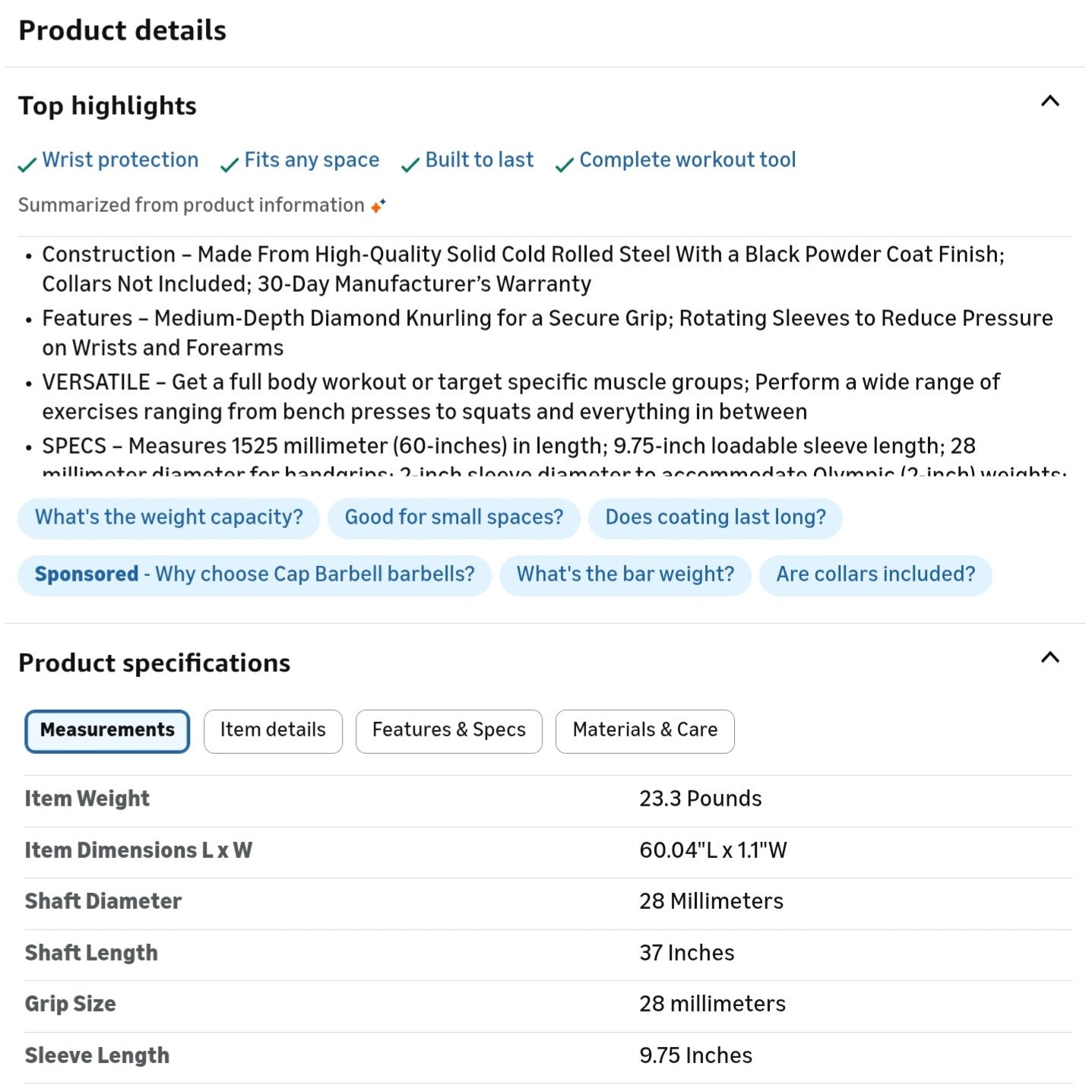
Task: Switch to Features & Specs tab
Action: tap(448, 730)
